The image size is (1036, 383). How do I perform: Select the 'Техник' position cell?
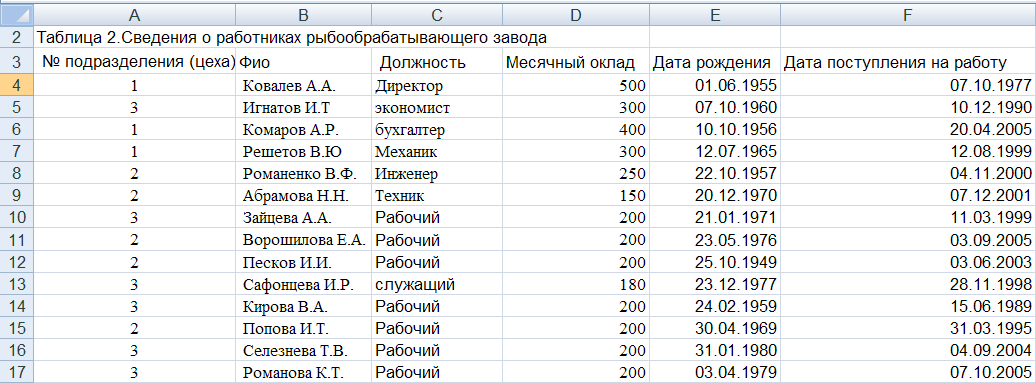coord(437,195)
